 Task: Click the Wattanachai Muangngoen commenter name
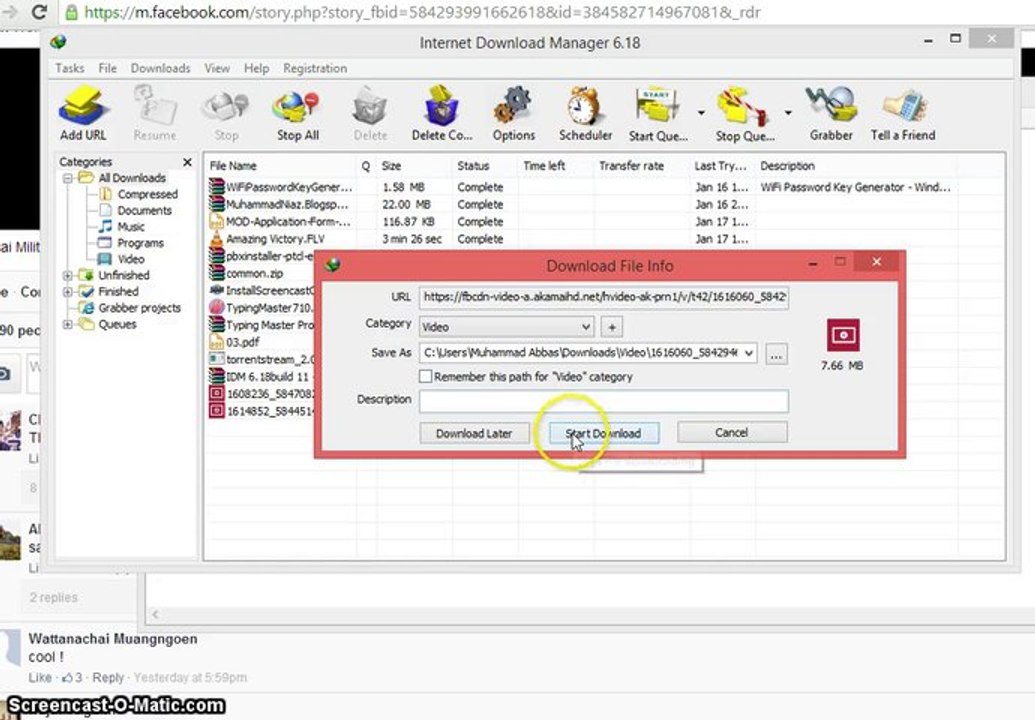point(113,639)
